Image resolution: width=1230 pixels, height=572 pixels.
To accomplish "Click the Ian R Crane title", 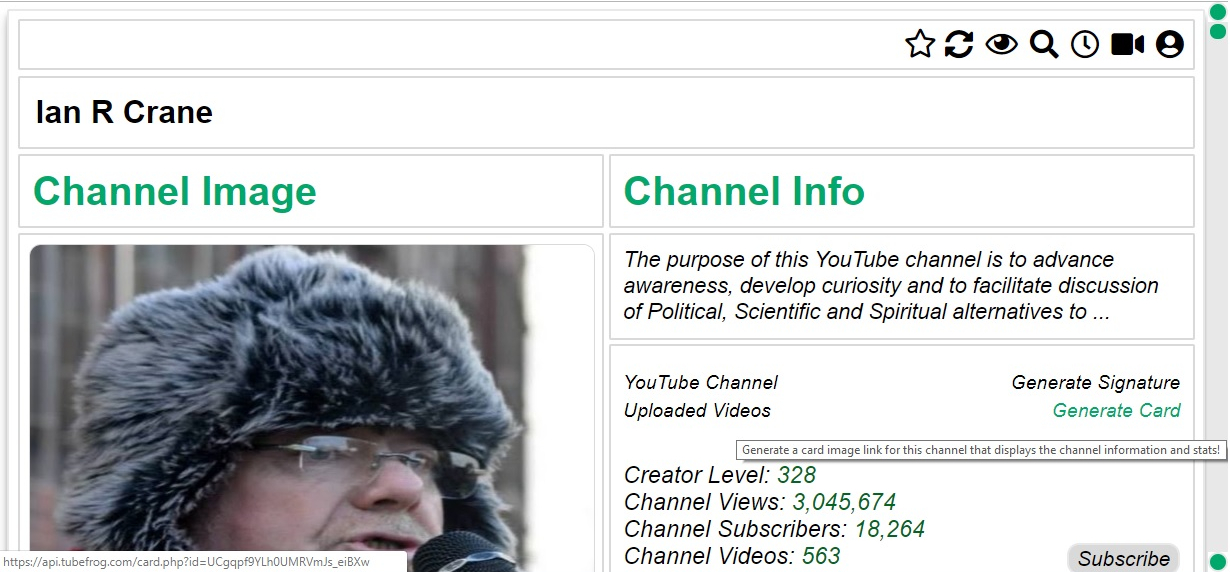I will [x=124, y=112].
